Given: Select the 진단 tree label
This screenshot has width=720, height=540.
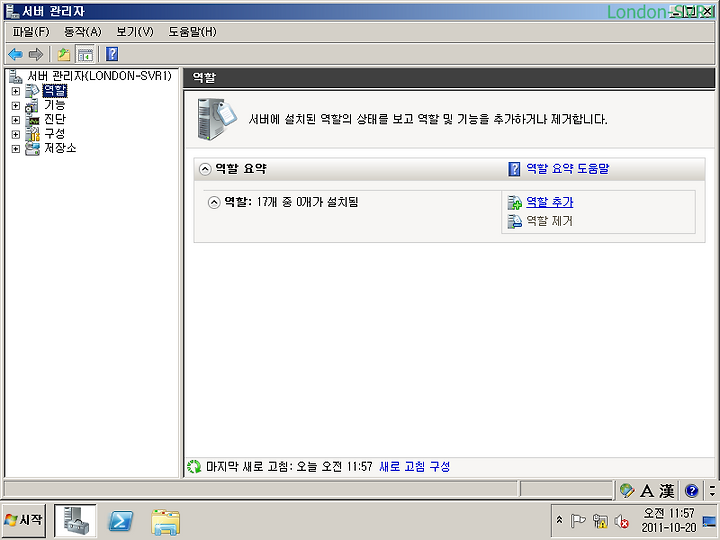Looking at the screenshot, I should [55, 119].
